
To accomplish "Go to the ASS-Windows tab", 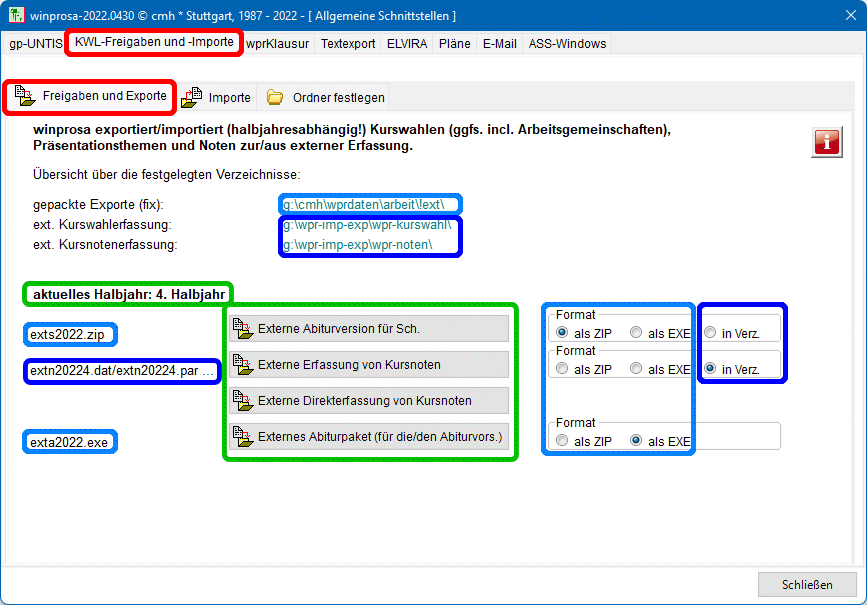I will tap(567, 44).
